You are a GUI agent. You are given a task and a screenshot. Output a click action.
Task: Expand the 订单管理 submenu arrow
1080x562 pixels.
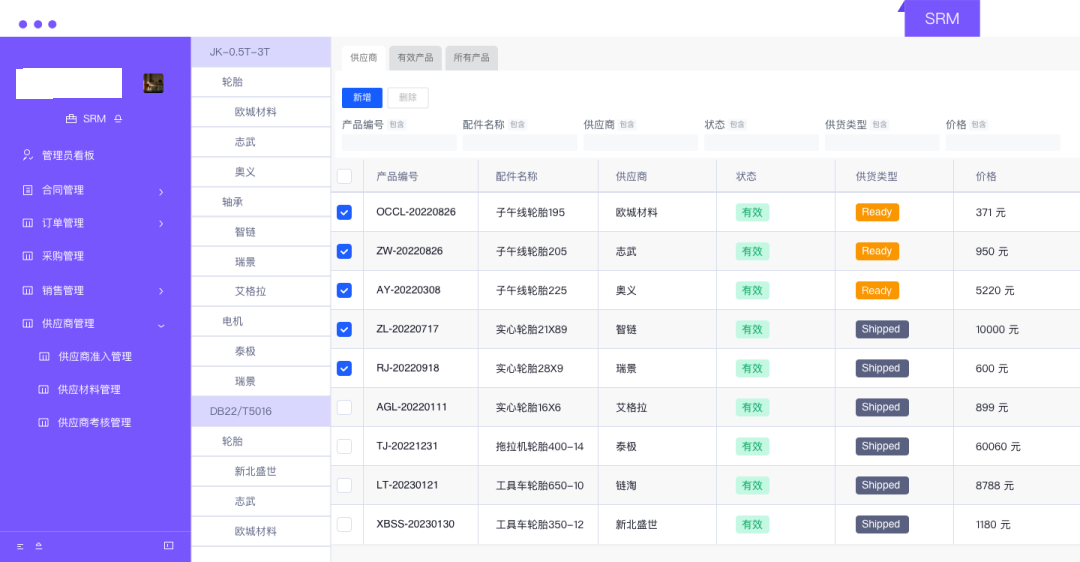[x=161, y=223]
